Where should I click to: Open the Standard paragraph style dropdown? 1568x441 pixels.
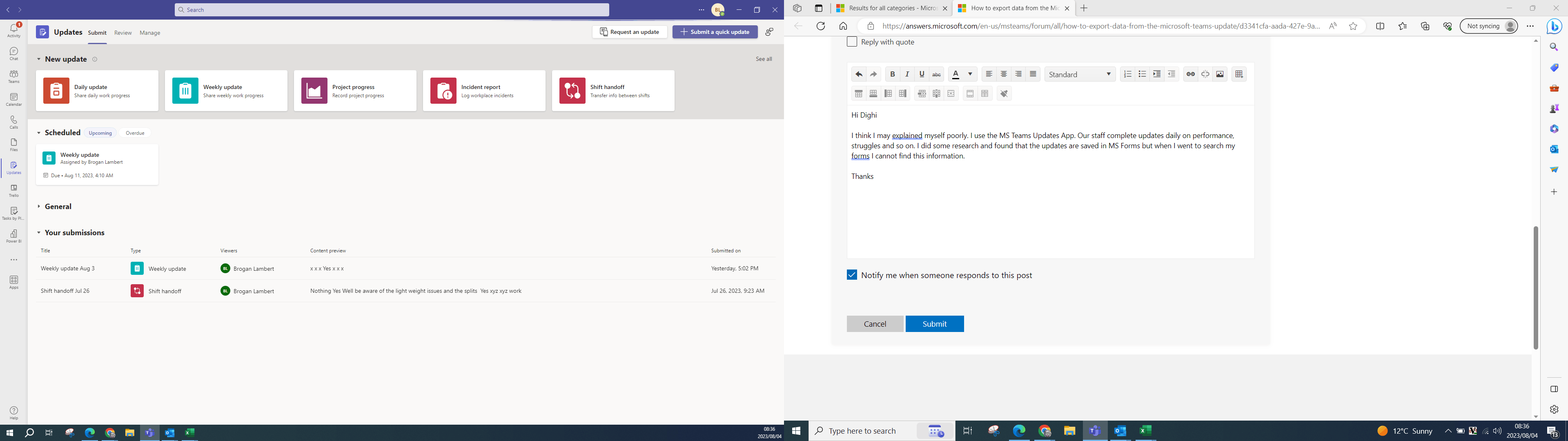pos(1080,74)
